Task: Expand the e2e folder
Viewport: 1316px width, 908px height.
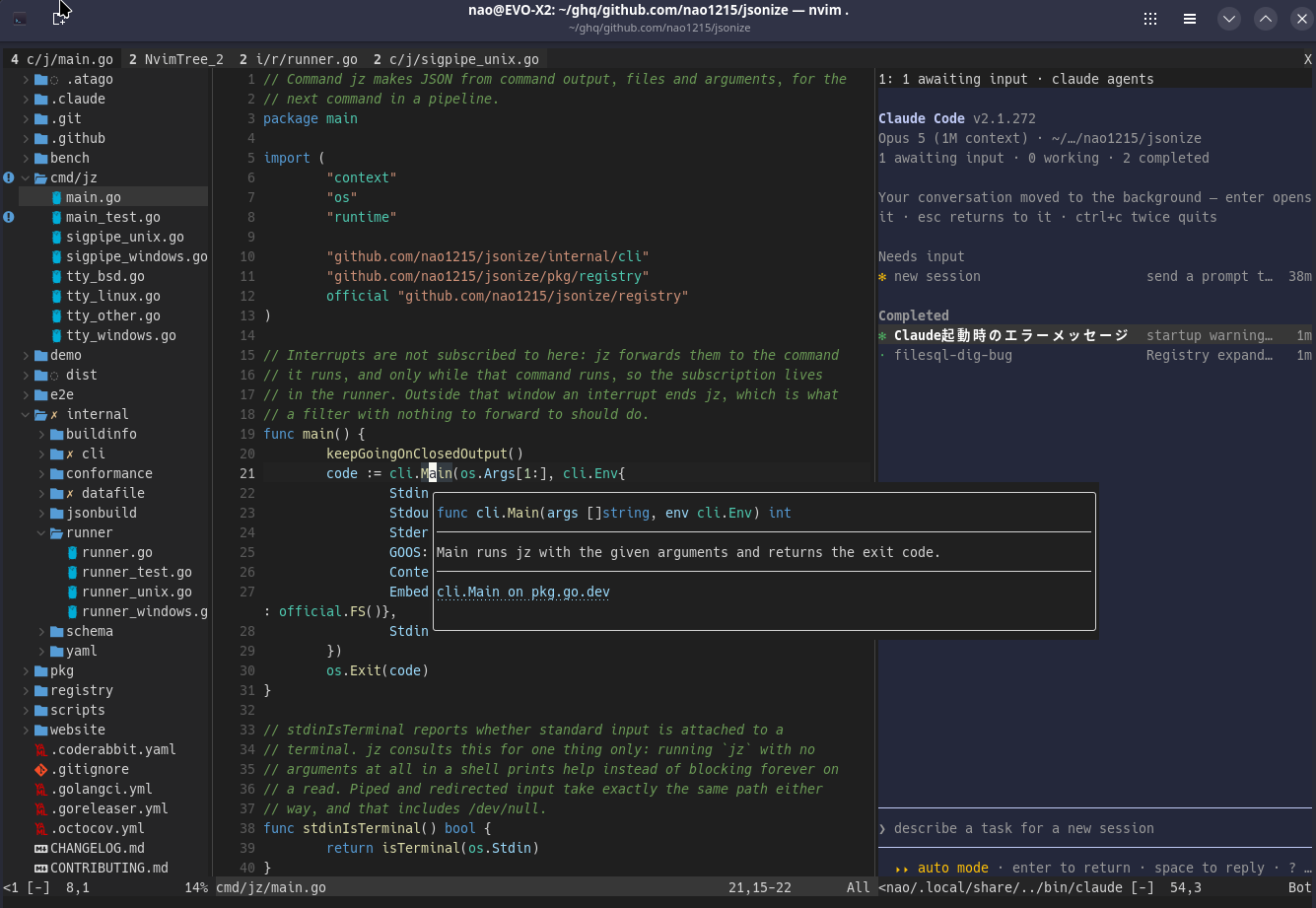Action: (26, 394)
